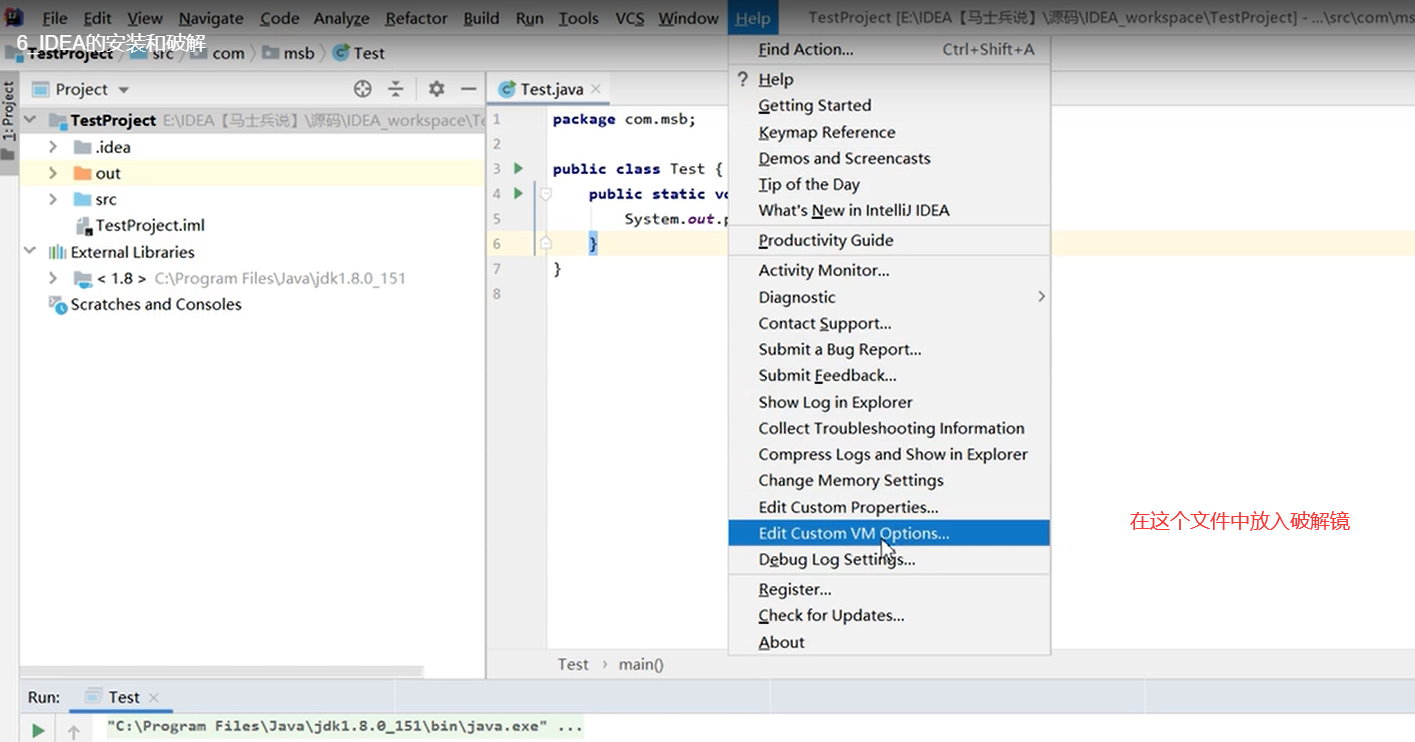Screen dimensions: 1415x742
Task: Open the Window menu
Action: point(688,18)
